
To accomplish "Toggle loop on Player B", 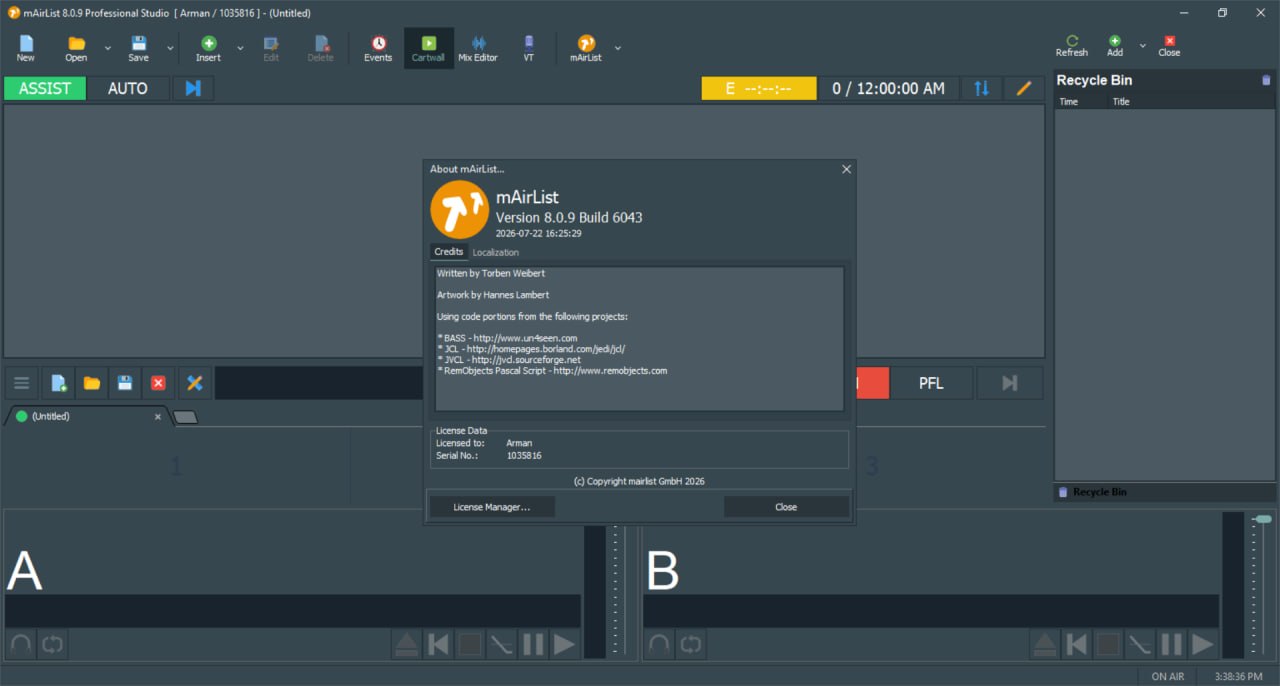I will click(x=690, y=644).
